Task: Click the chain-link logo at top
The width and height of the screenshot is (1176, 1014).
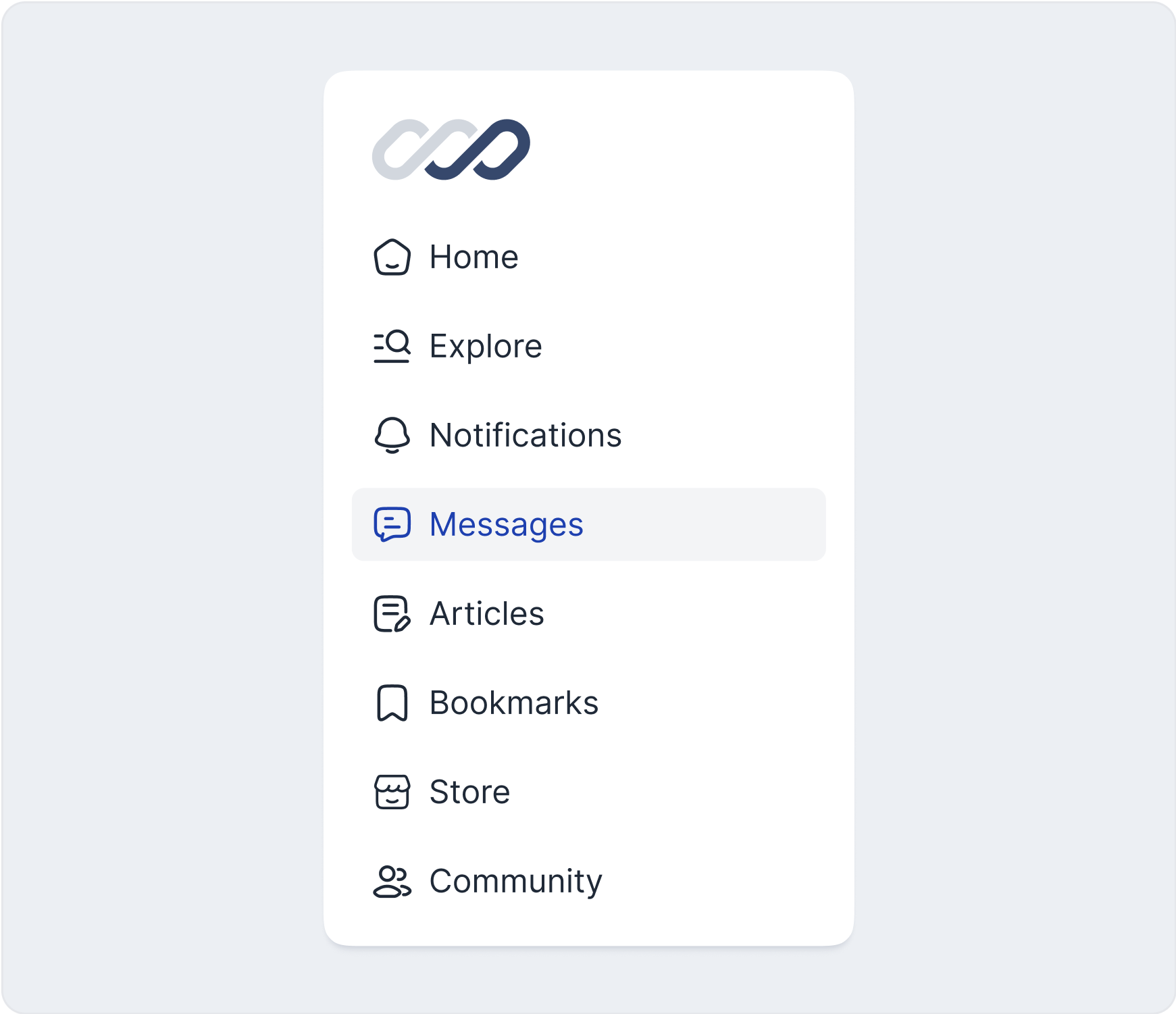Action: click(451, 149)
